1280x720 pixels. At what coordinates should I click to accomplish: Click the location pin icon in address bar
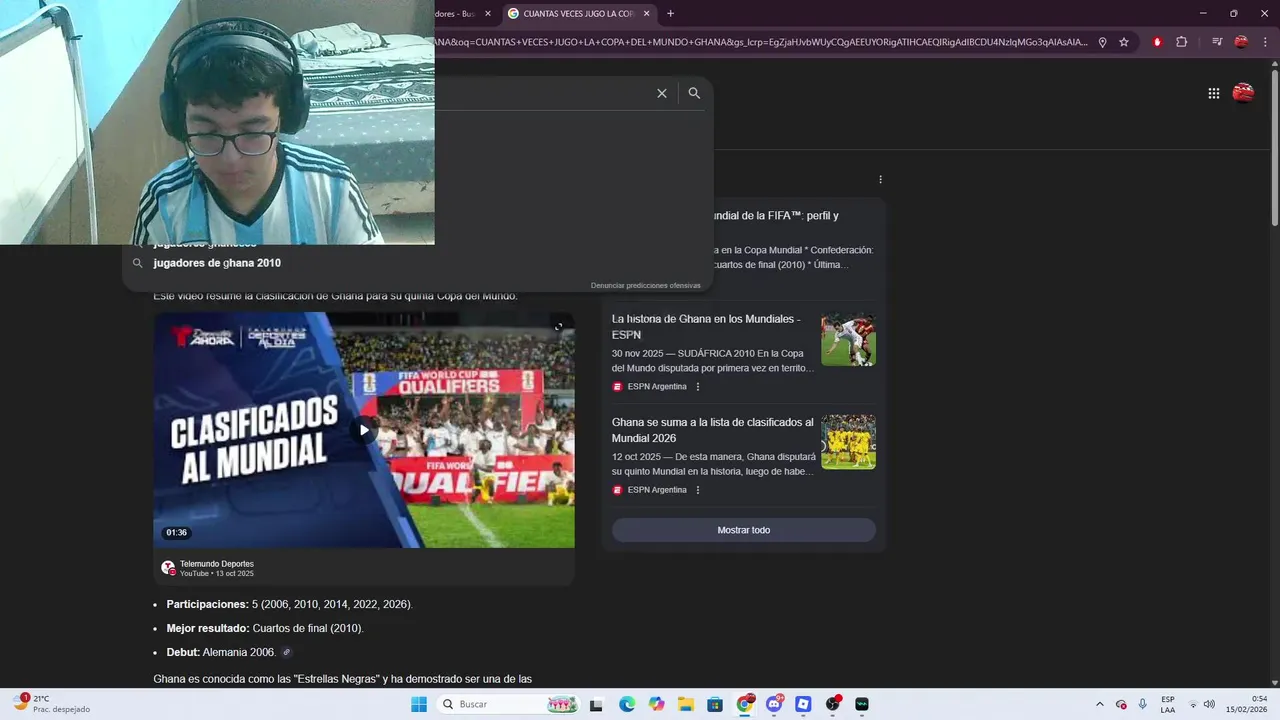click(x=1102, y=42)
